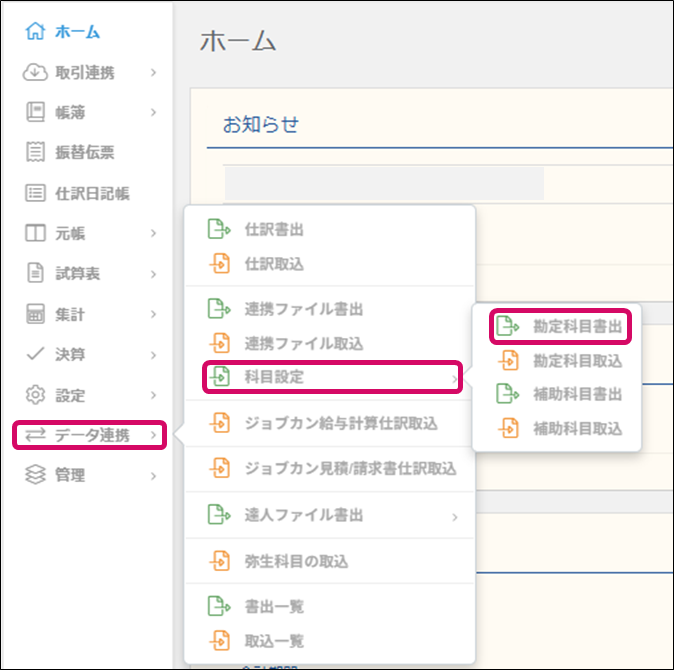674x670 pixels.
Task: Choose 勘定科目書出 from the submenu
Action: 577,326
